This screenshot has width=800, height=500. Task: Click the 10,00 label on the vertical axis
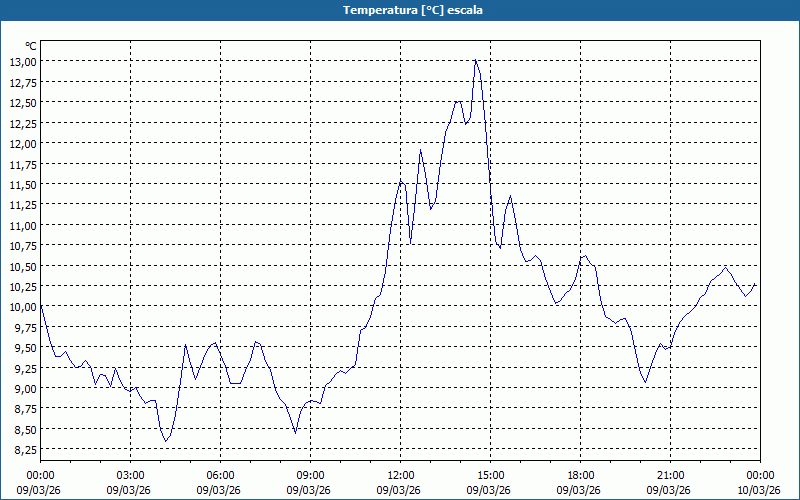(x=23, y=307)
